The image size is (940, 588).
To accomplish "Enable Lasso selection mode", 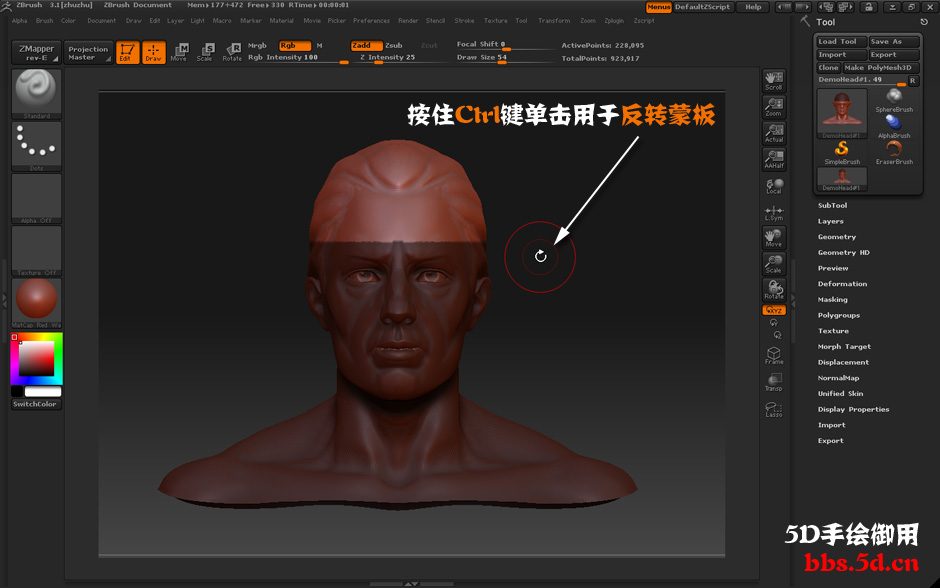I will (774, 408).
